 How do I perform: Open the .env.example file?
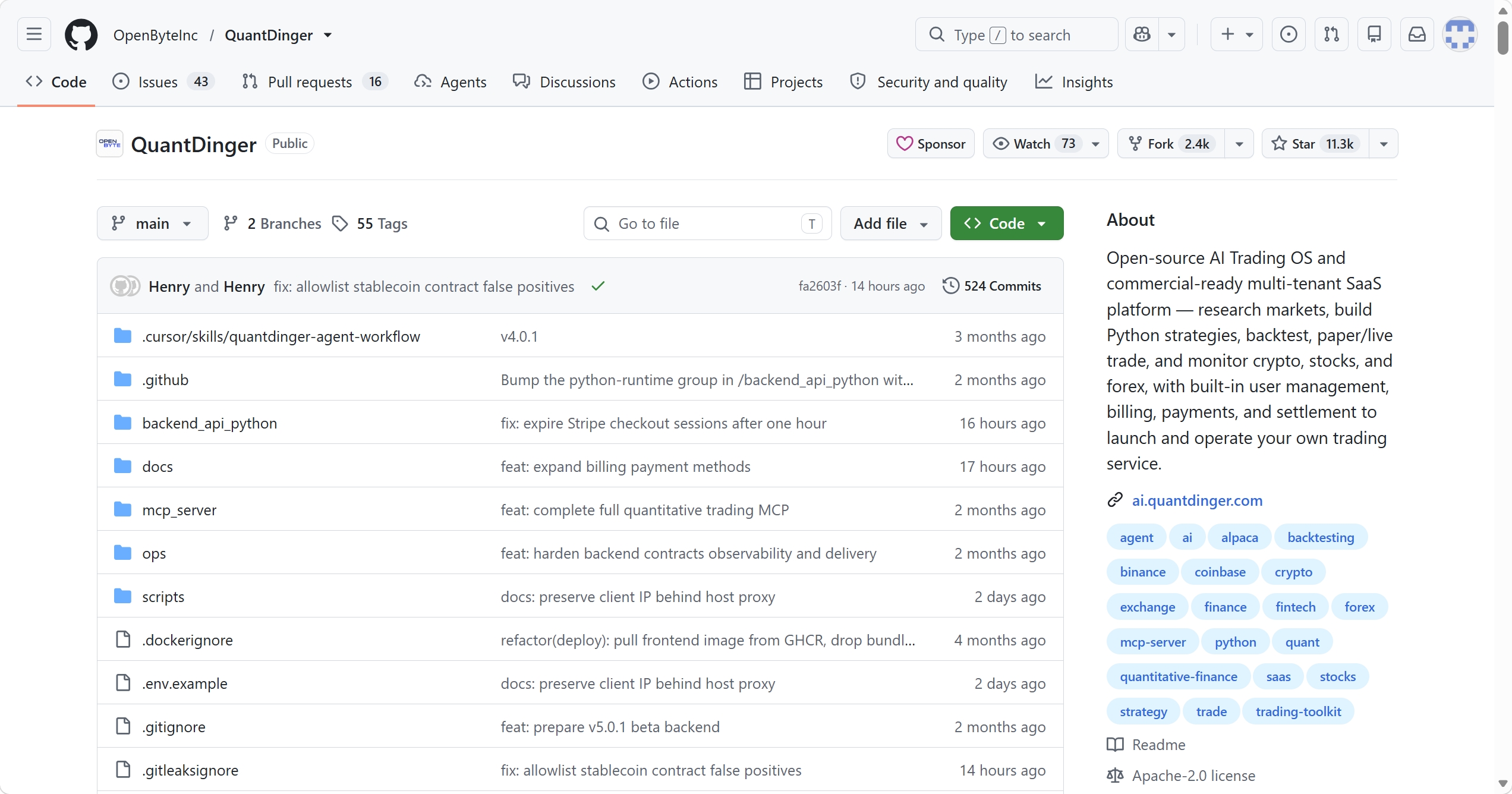tap(185, 683)
